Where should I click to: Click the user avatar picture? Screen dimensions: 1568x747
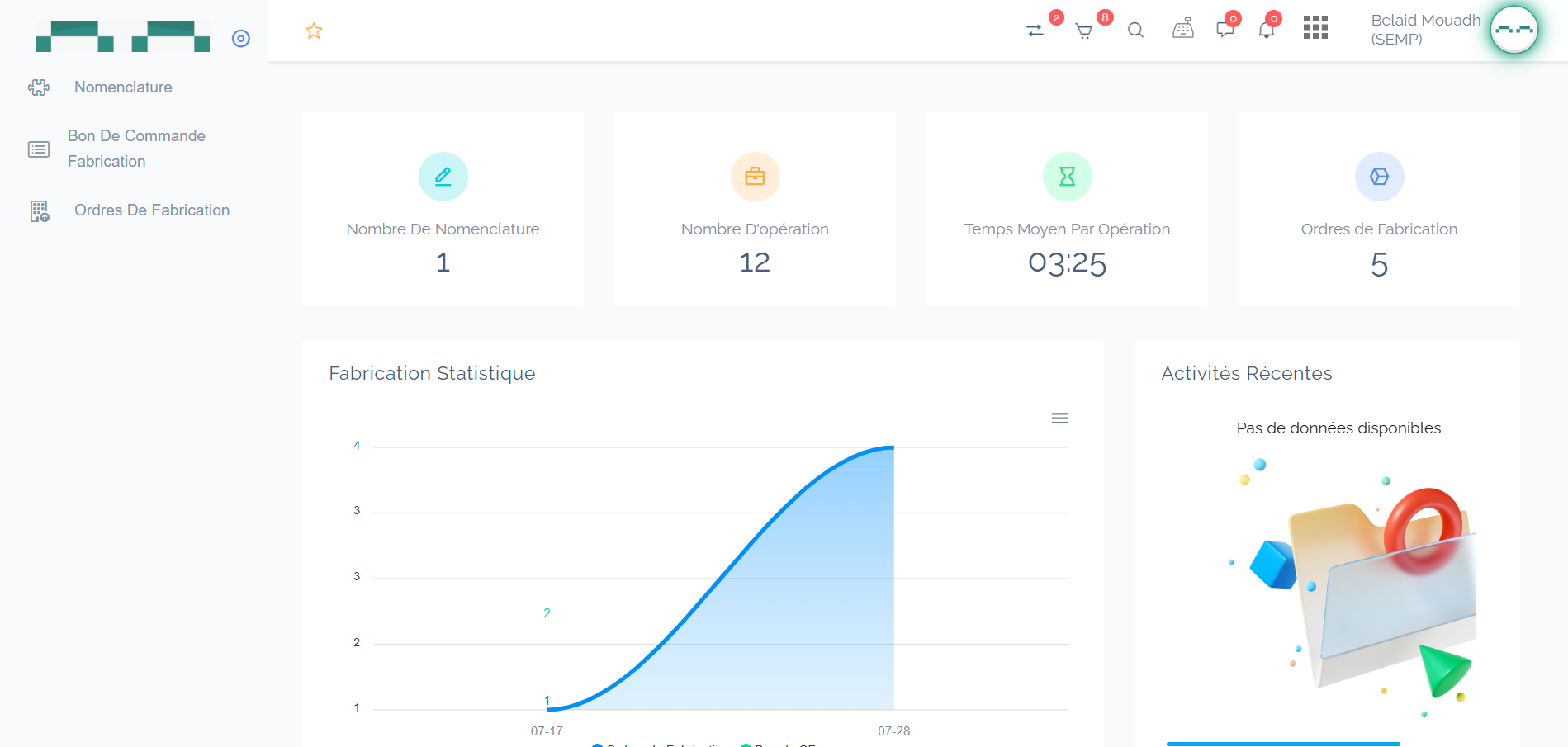[x=1514, y=30]
